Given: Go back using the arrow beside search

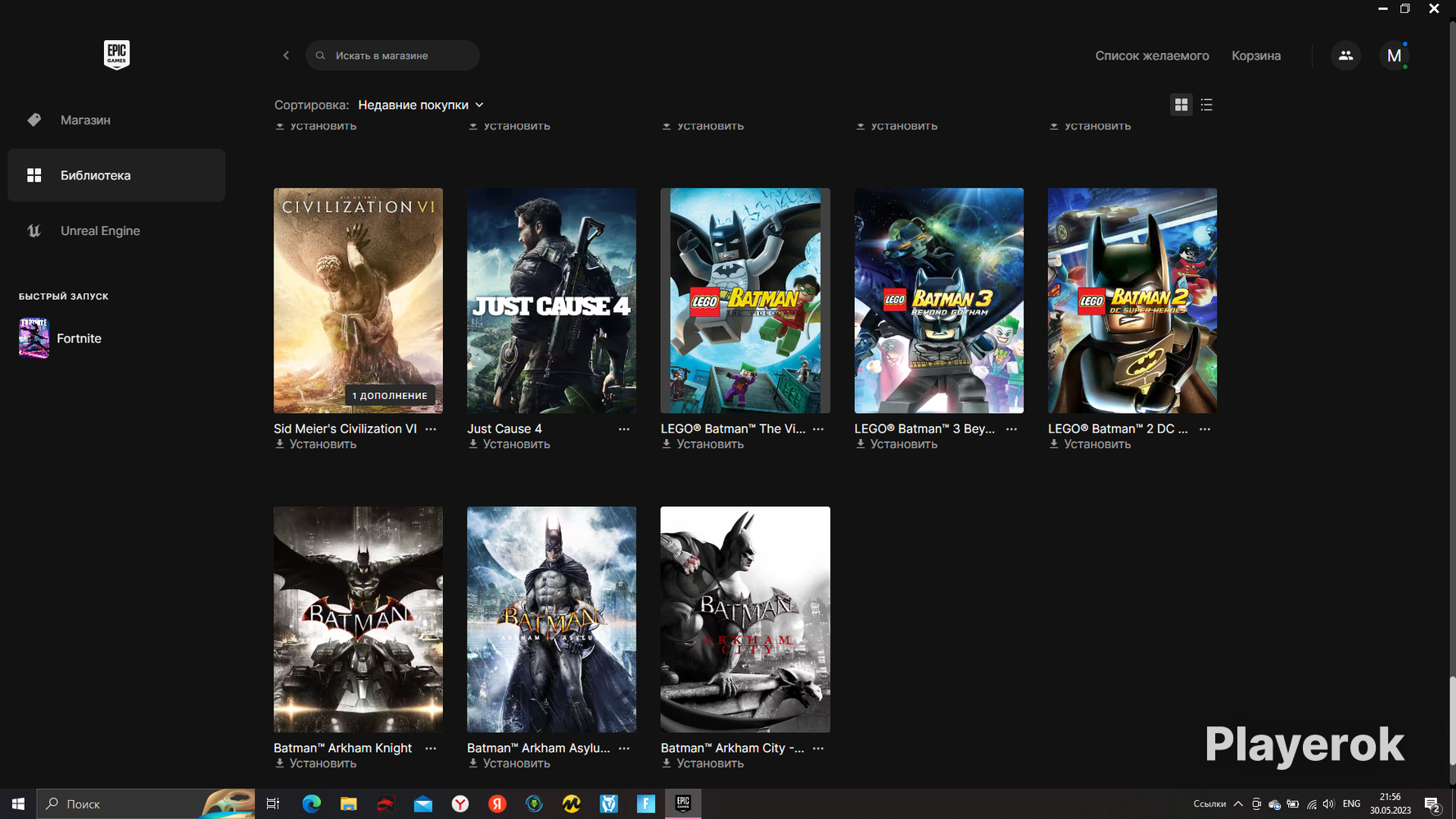Looking at the screenshot, I should coord(286,56).
